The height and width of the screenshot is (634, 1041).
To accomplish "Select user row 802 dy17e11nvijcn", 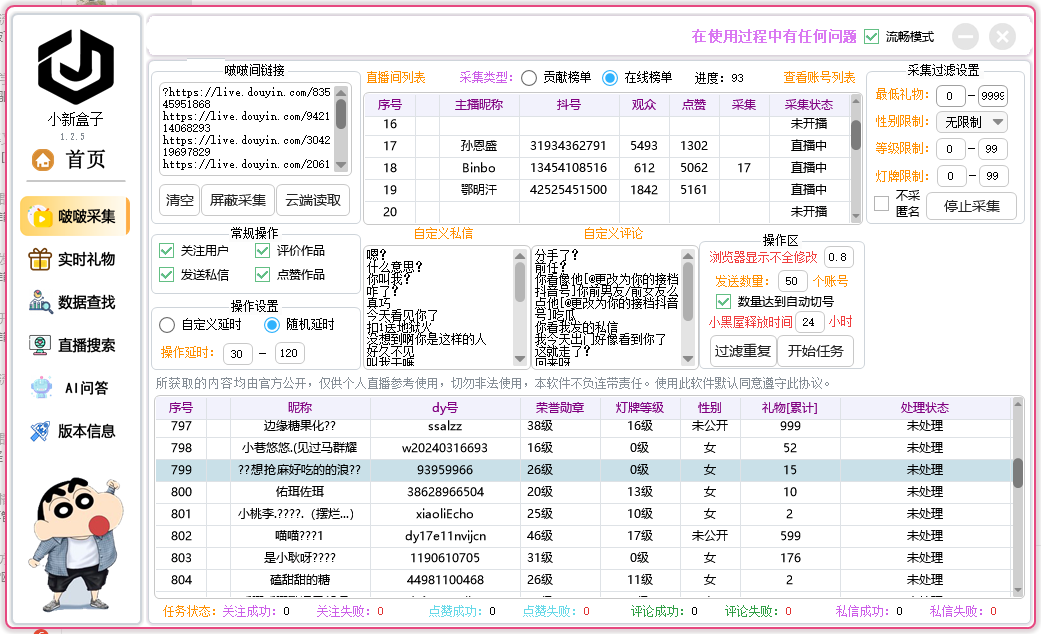I will point(584,536).
